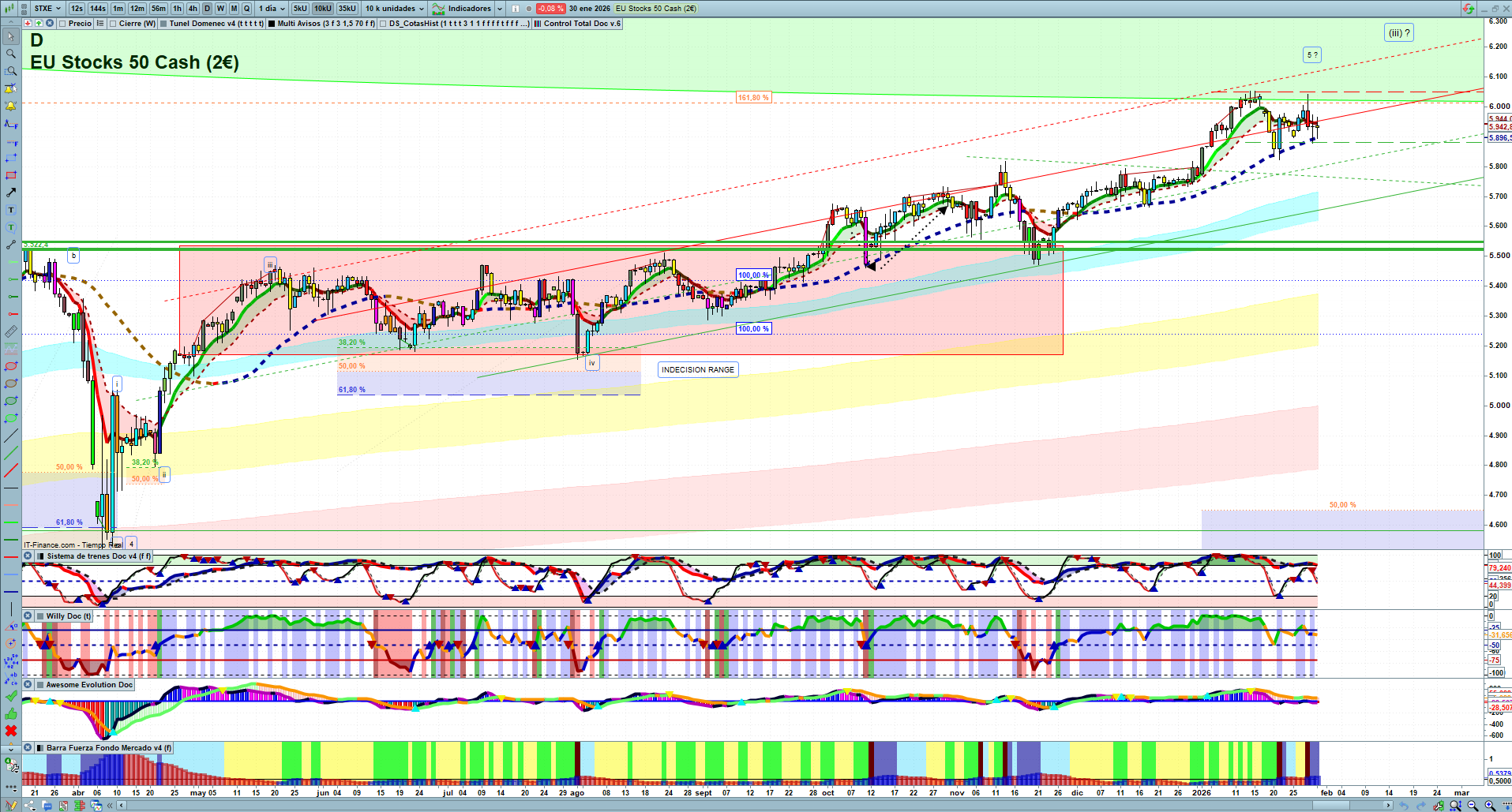Click the zoom in magnifier at bottom right
Viewport: 1512px width, 812px height.
pyautogui.click(x=1490, y=806)
